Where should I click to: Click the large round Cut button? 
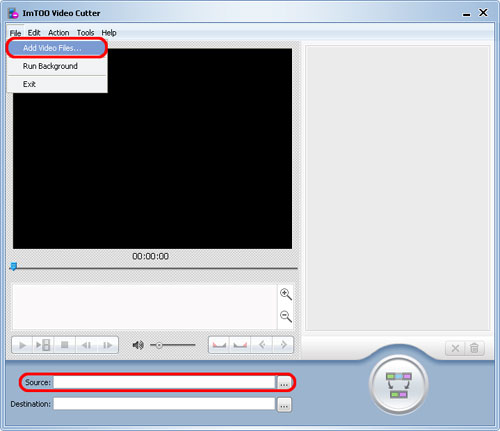point(399,385)
